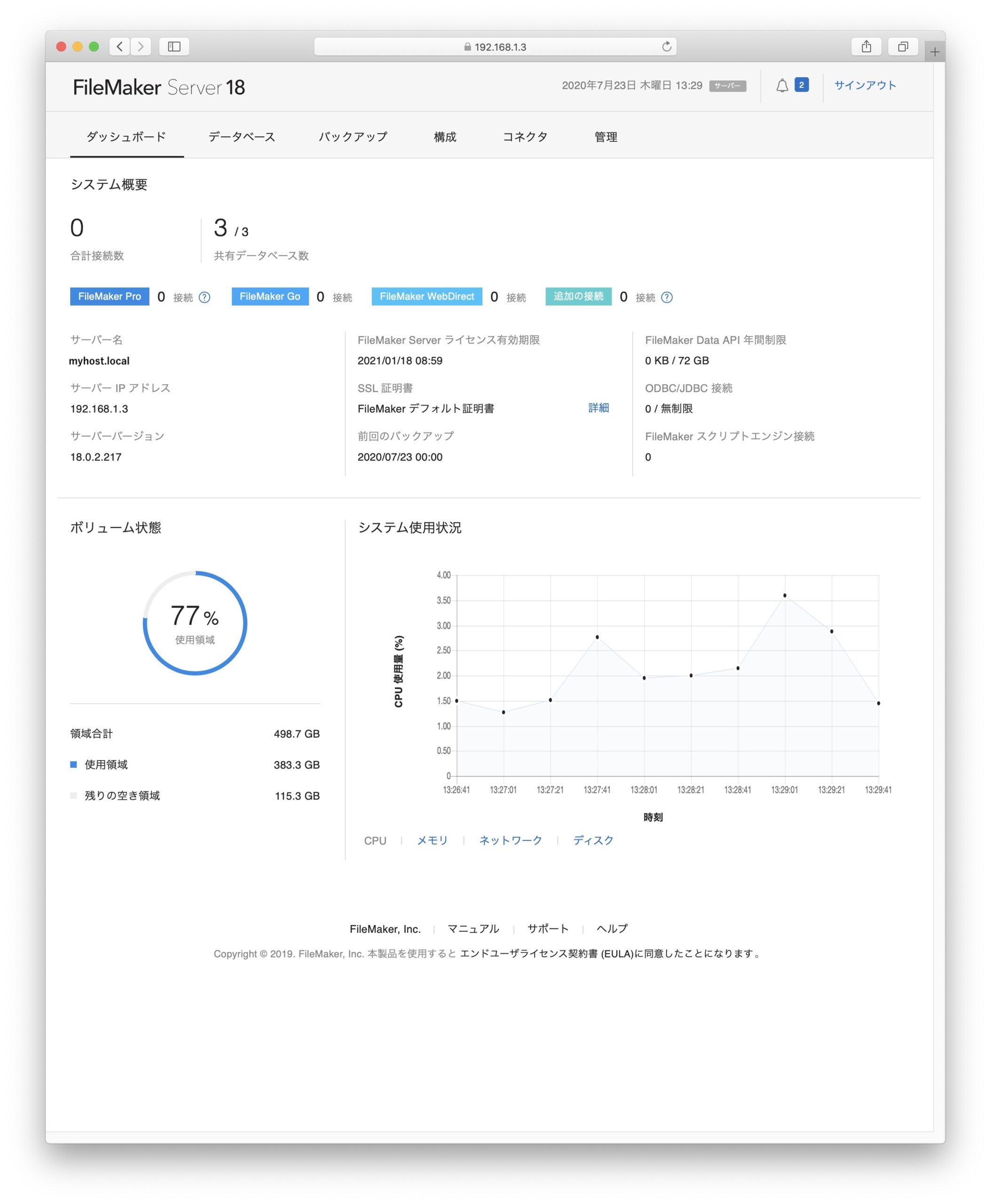Image resolution: width=991 pixels, height=1204 pixels.
Task: Go back with the browser back arrow
Action: [x=119, y=46]
